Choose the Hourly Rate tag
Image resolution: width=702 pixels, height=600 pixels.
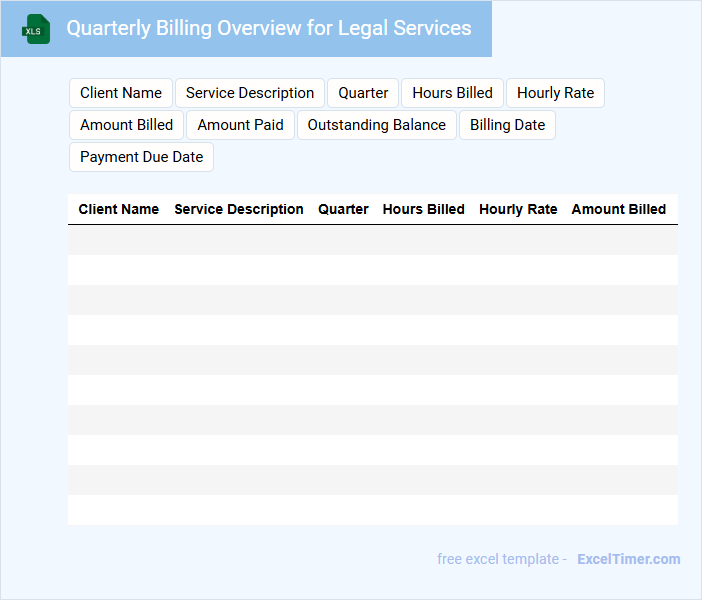tap(555, 93)
